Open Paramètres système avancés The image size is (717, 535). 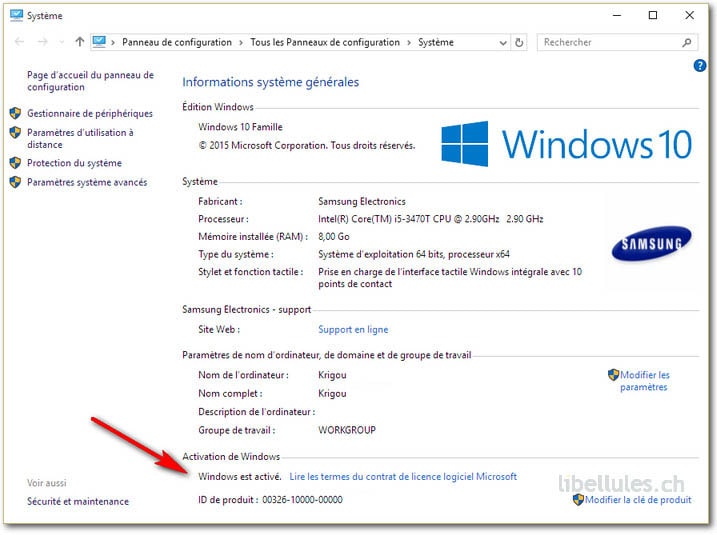point(87,182)
